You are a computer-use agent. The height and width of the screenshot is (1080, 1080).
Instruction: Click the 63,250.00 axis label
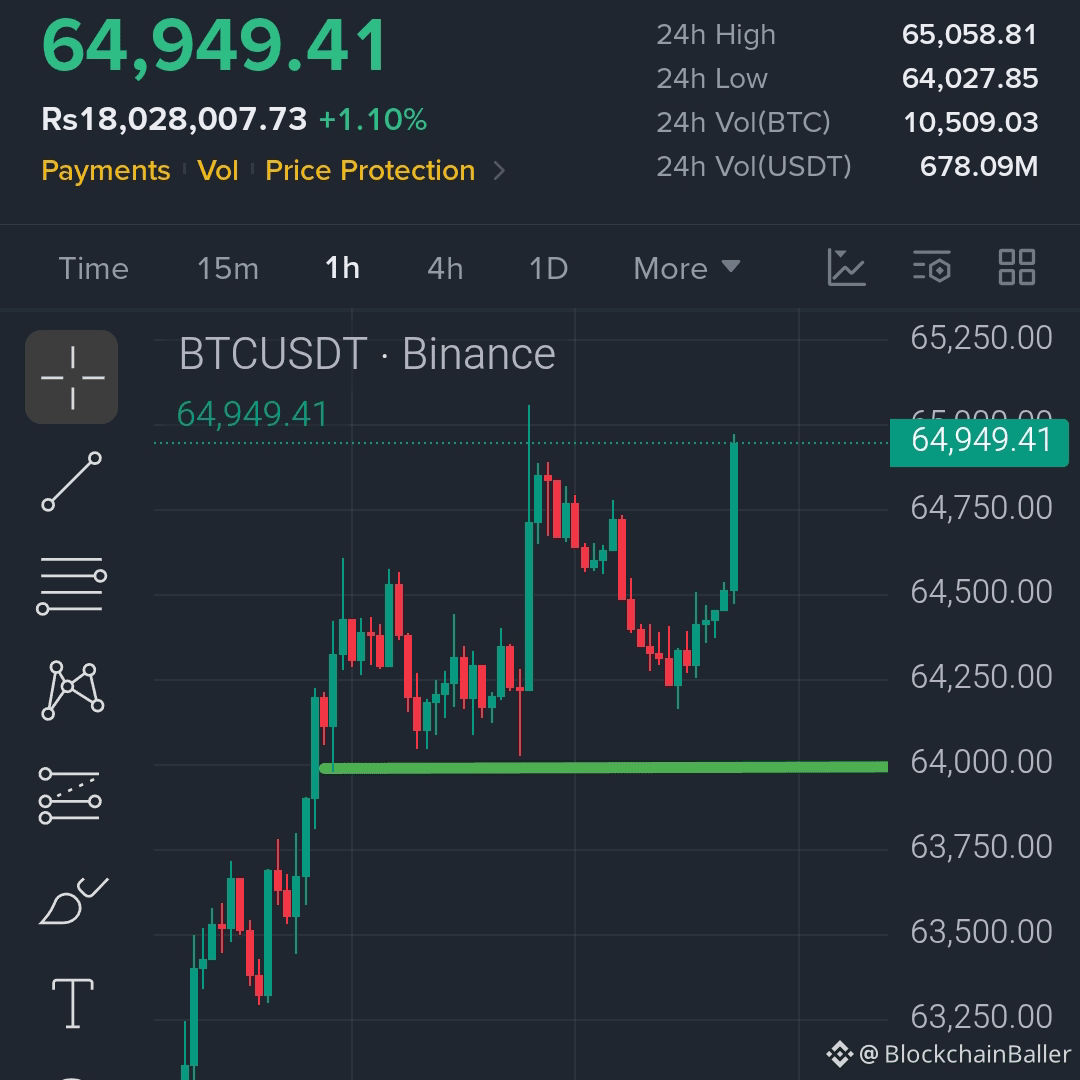click(x=981, y=1017)
